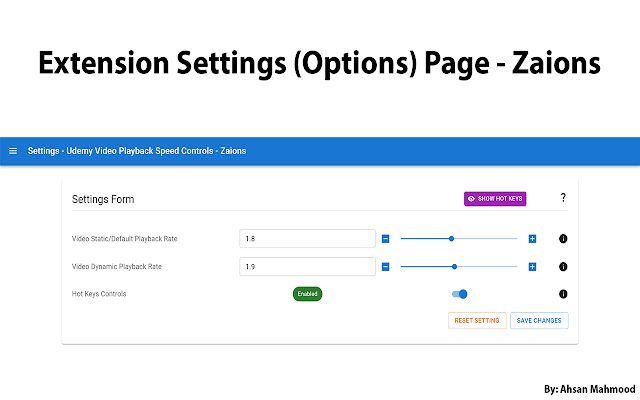Open info icon for Dynamic Playback Rate

(x=563, y=267)
